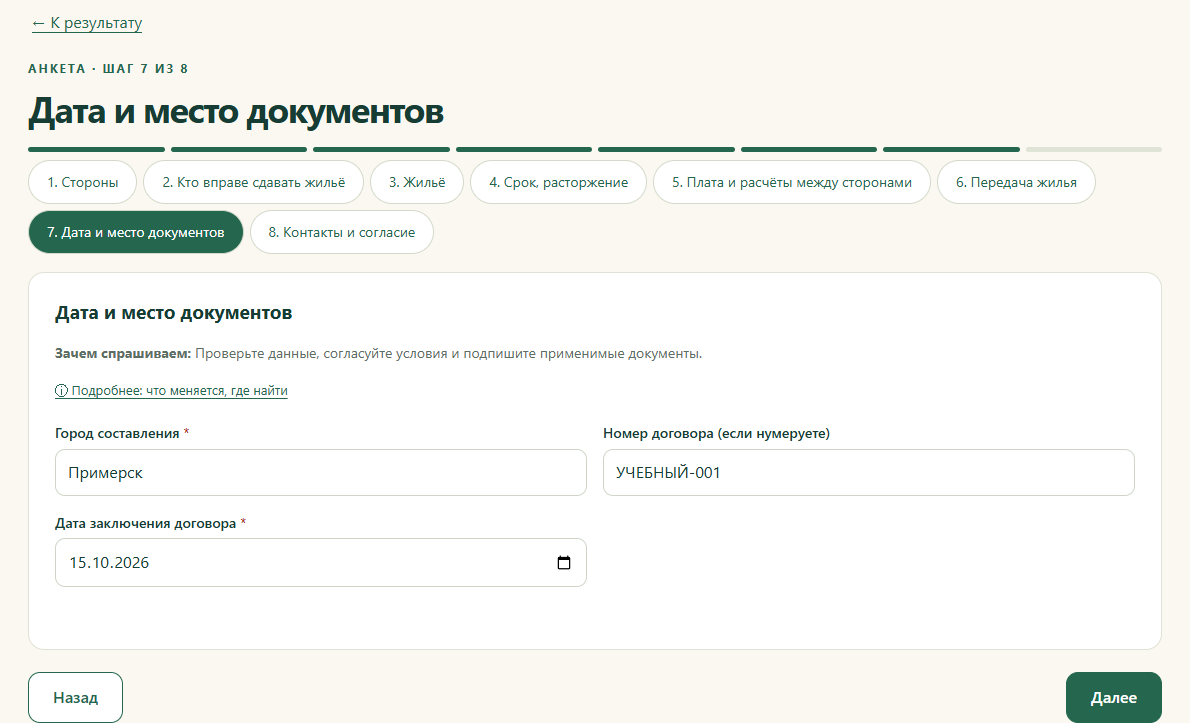Open 'Подробнее: что меняется, где найти' link

(x=171, y=391)
